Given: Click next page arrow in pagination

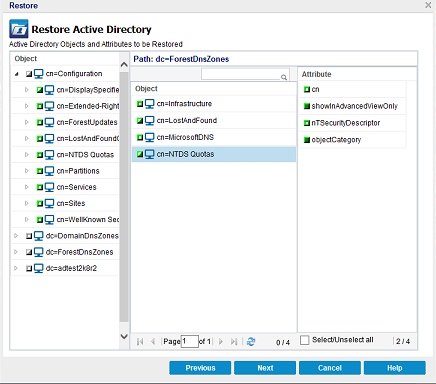Looking at the screenshot, I should point(221,342).
